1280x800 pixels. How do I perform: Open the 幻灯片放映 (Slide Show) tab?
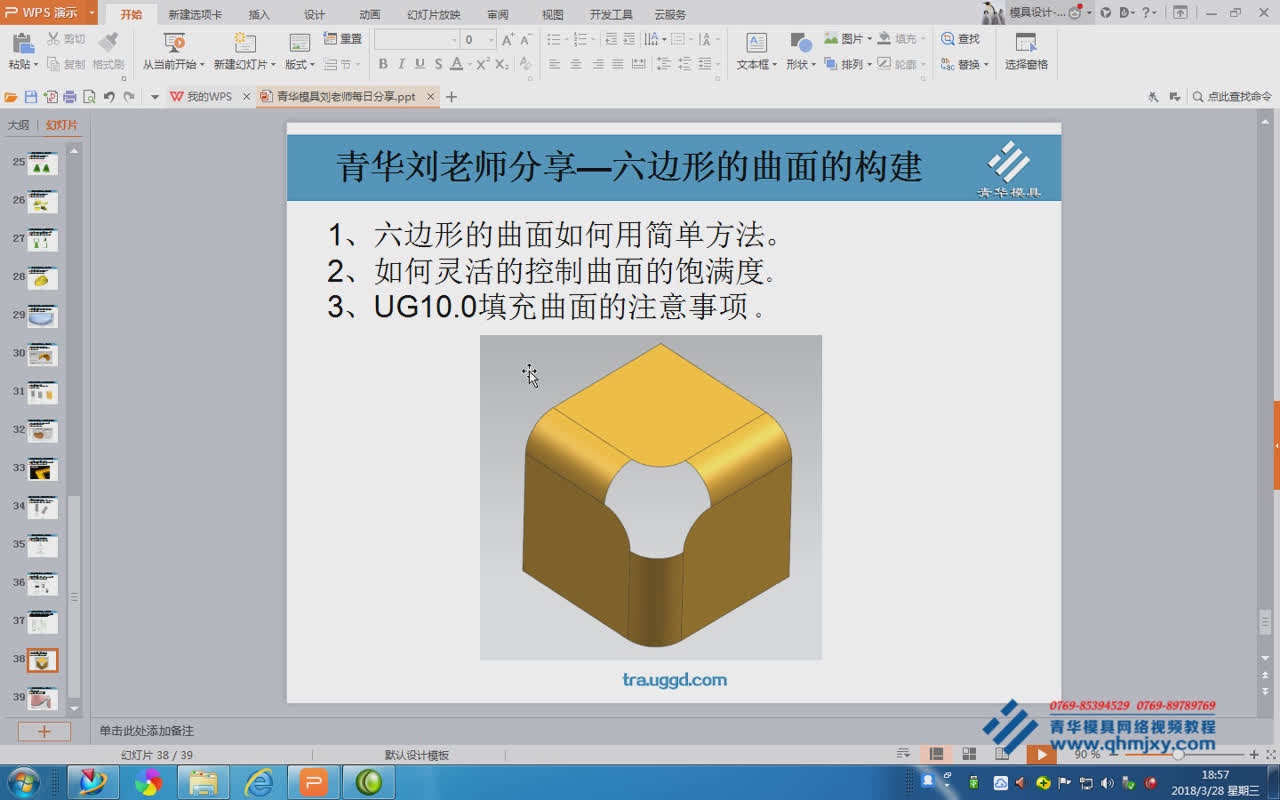pos(434,15)
